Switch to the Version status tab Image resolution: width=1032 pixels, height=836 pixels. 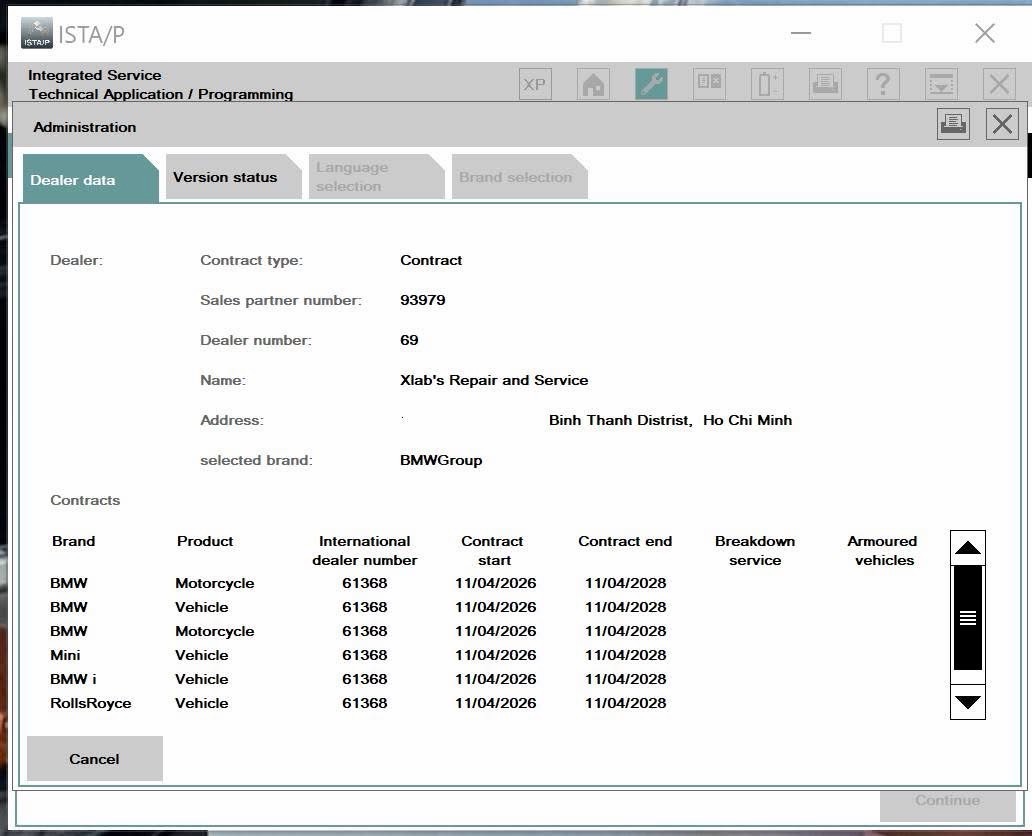tap(225, 177)
